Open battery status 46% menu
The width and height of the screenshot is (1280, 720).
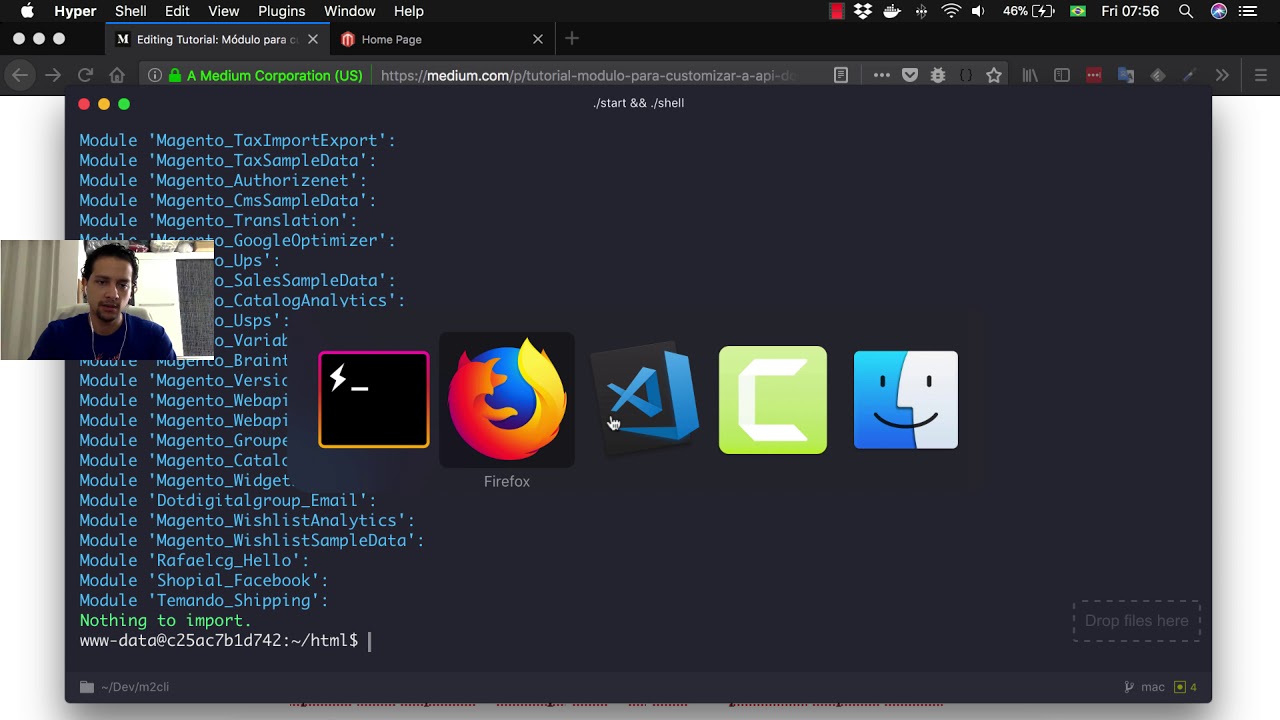(1028, 11)
